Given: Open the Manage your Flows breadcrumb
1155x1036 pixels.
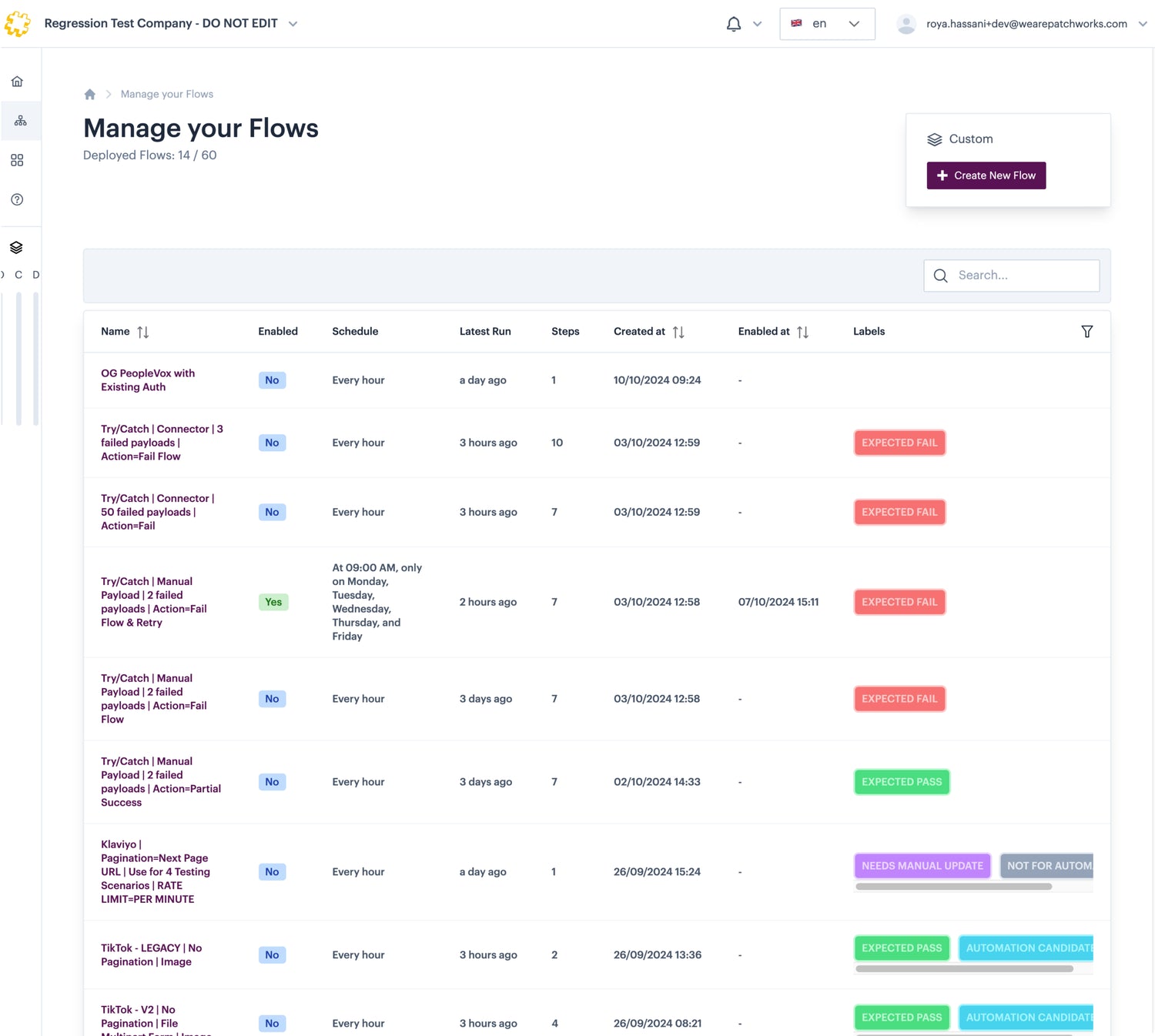Looking at the screenshot, I should pos(166,93).
